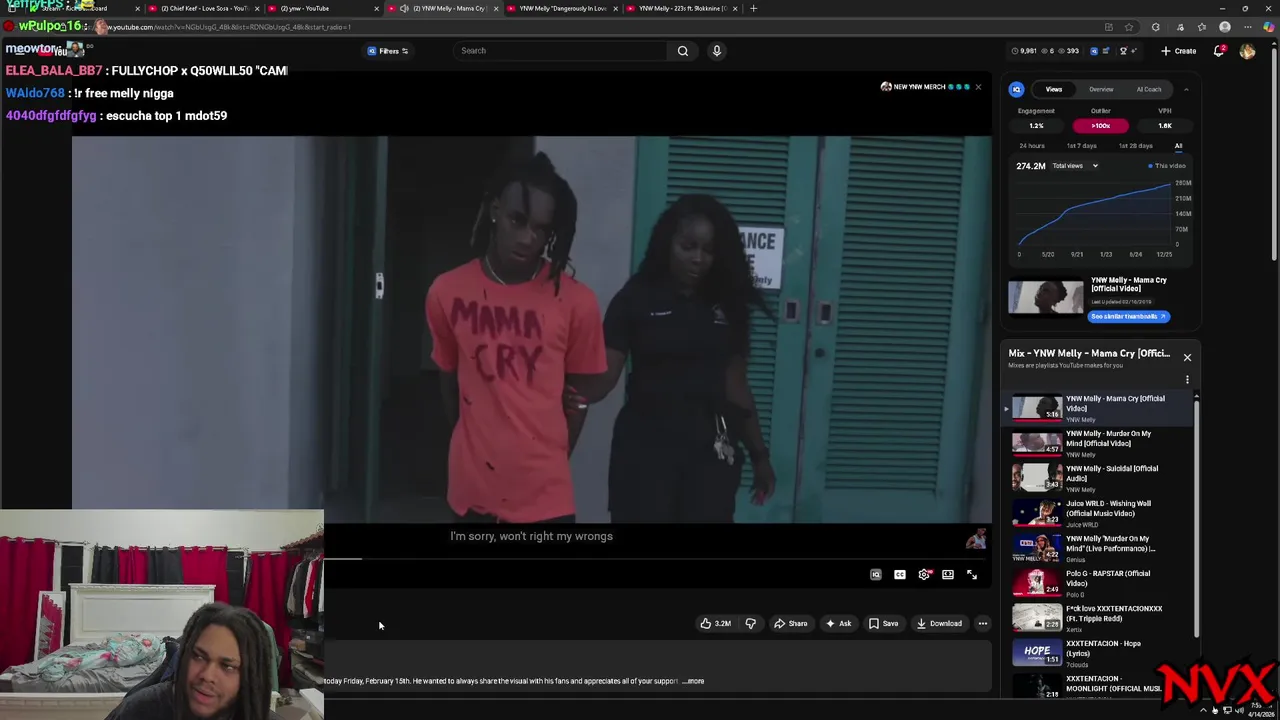Close the NEW YNW MERCH banner

click(978, 87)
